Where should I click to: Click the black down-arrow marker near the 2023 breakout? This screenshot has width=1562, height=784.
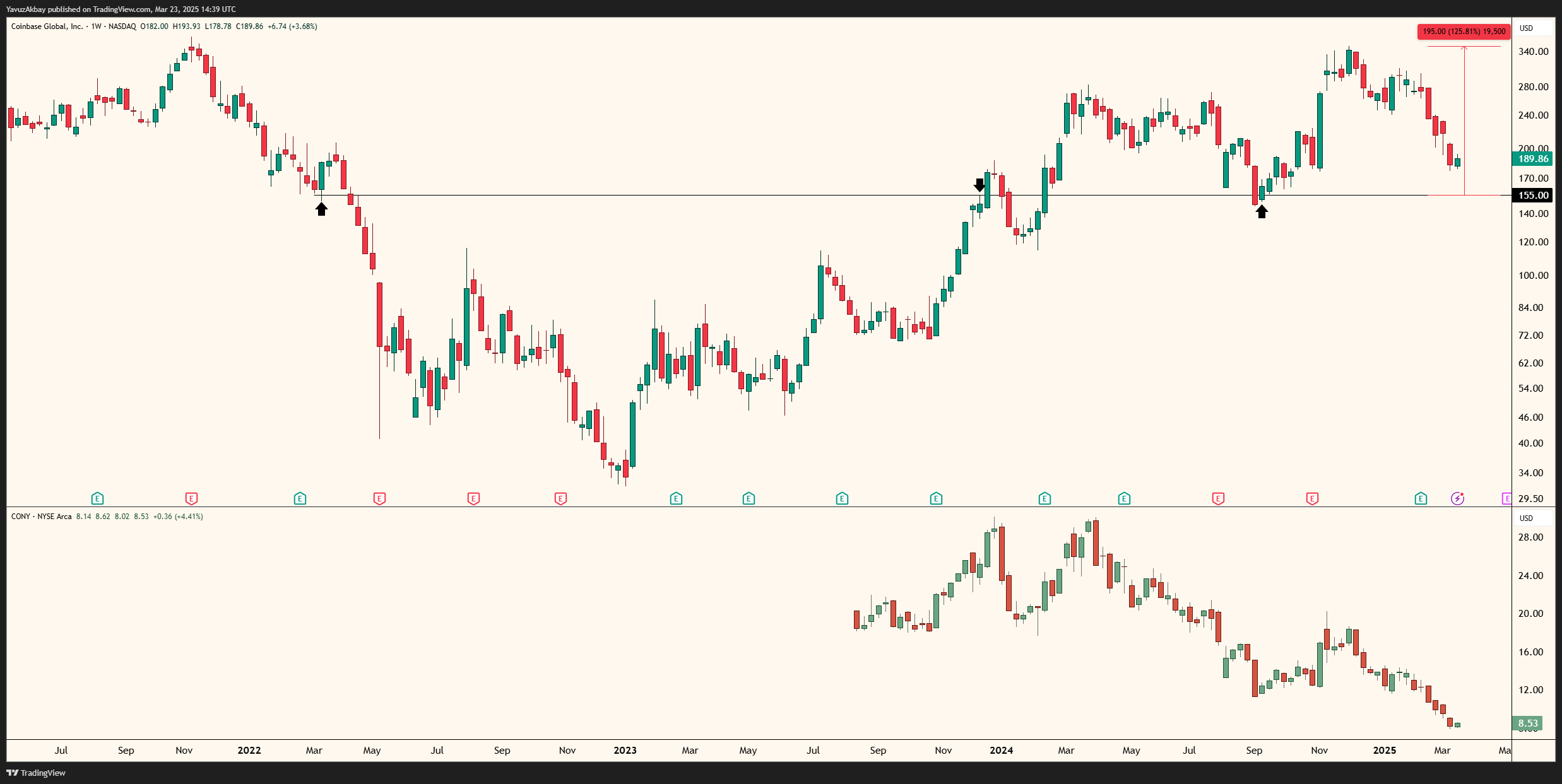pyautogui.click(x=979, y=184)
